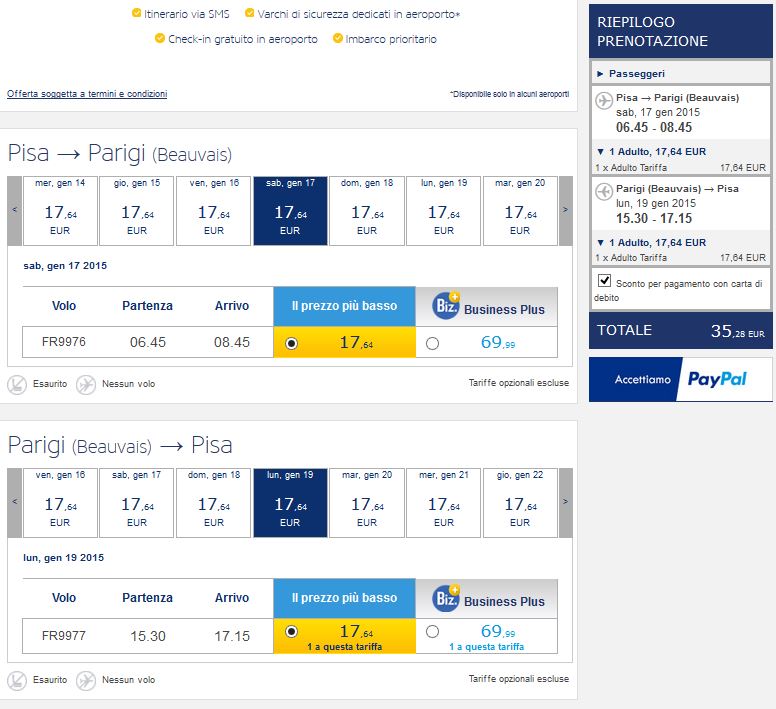Select the 69,99 Business Plus fare for FR9976

432,343
